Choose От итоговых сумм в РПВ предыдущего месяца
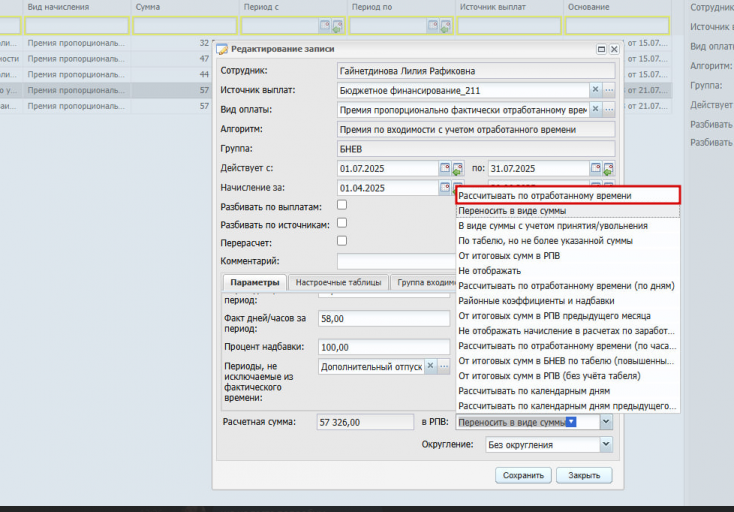 [568, 316]
